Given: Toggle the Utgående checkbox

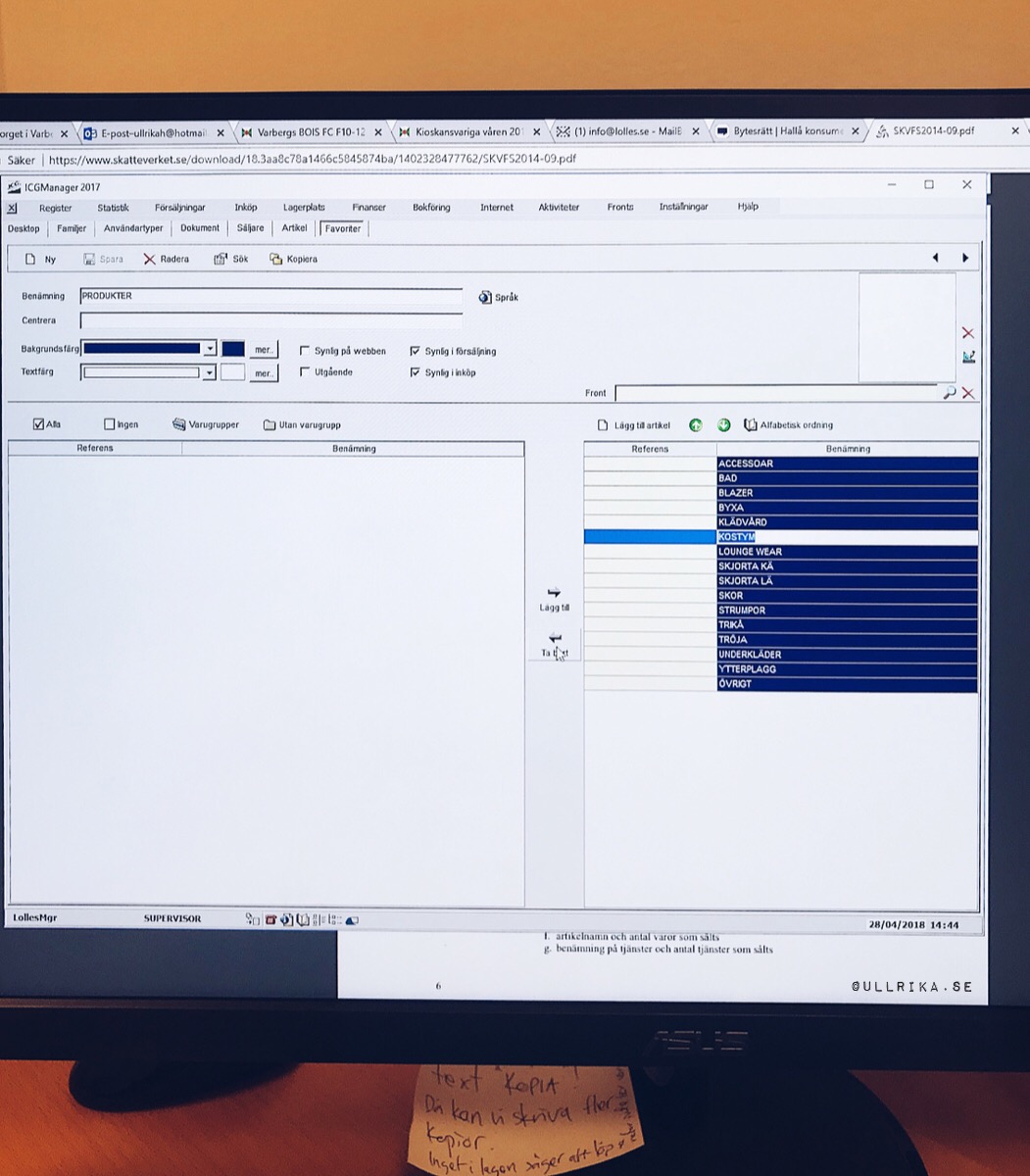Looking at the screenshot, I should (305, 372).
